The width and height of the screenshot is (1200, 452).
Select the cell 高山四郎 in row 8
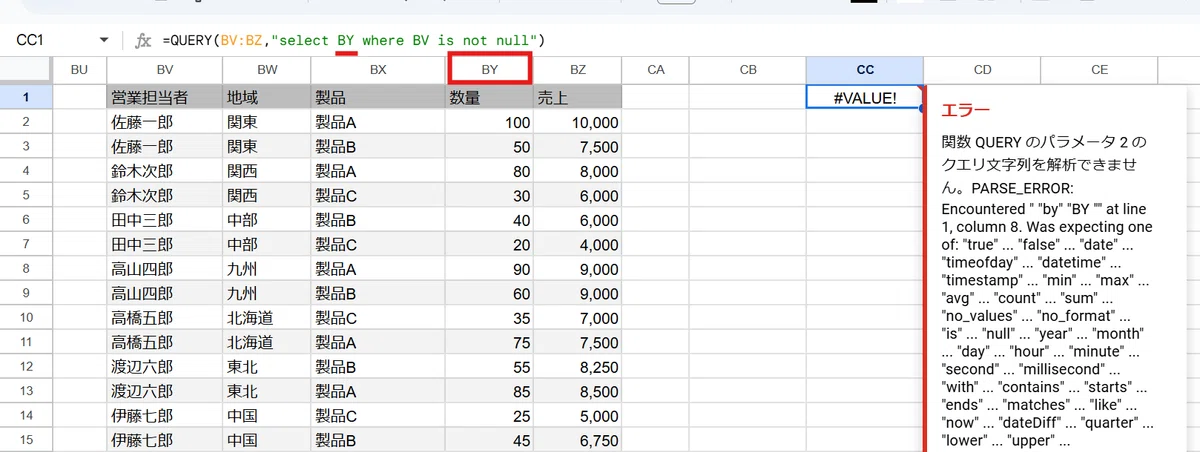[165, 268]
